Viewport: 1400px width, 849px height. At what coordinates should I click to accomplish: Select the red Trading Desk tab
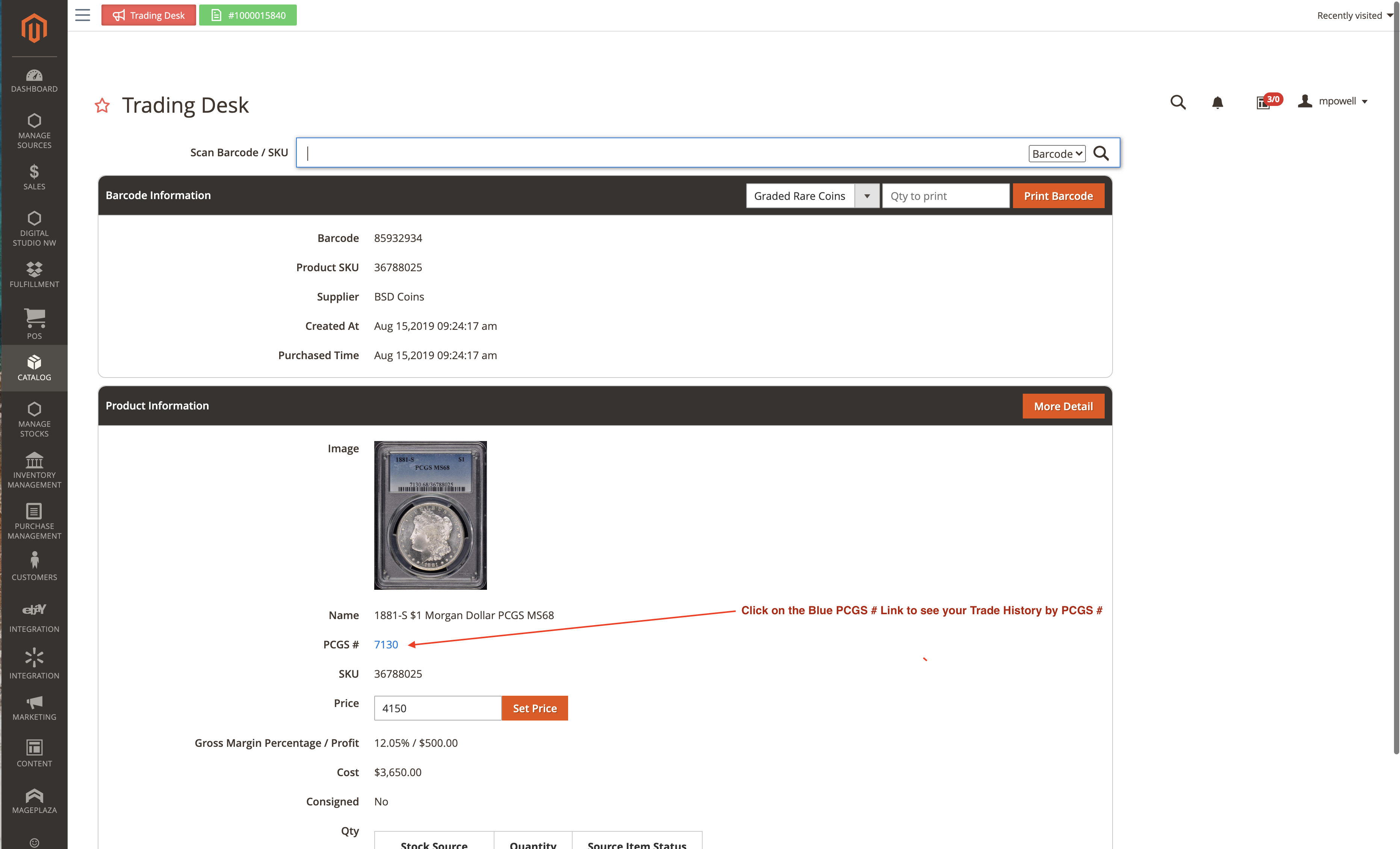[x=148, y=15]
